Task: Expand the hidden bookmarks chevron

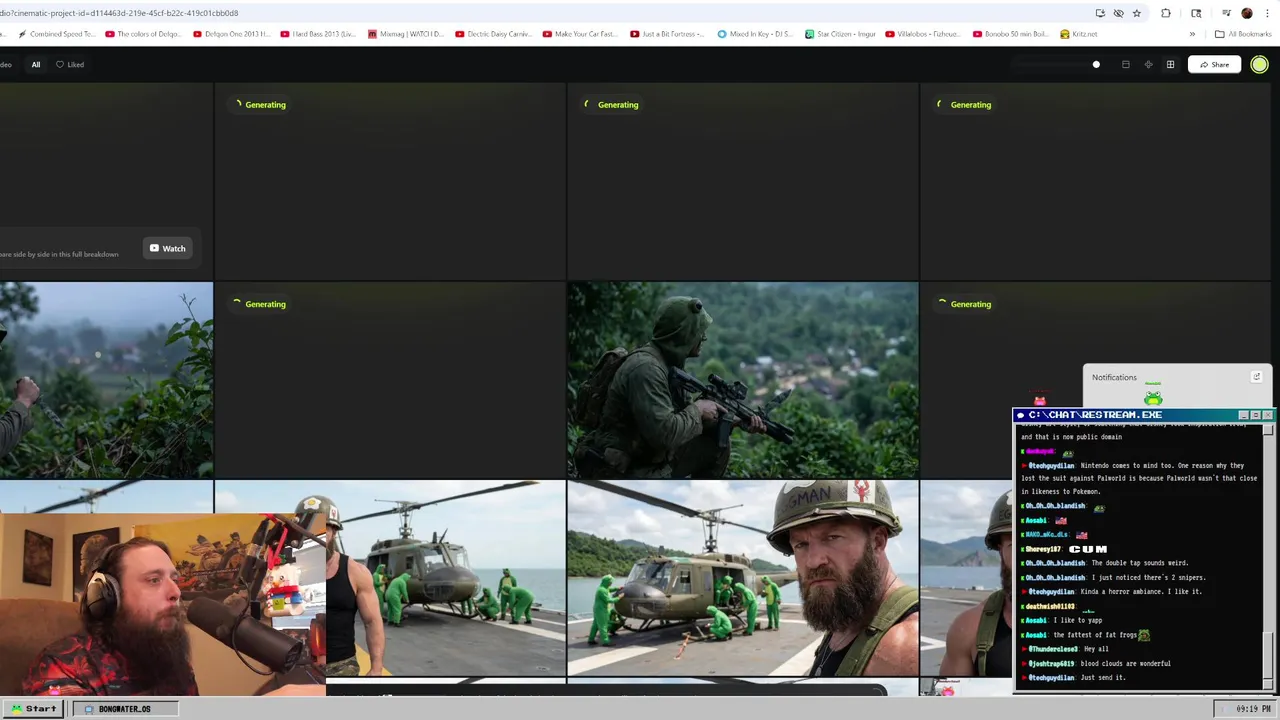Action: pos(1192,34)
